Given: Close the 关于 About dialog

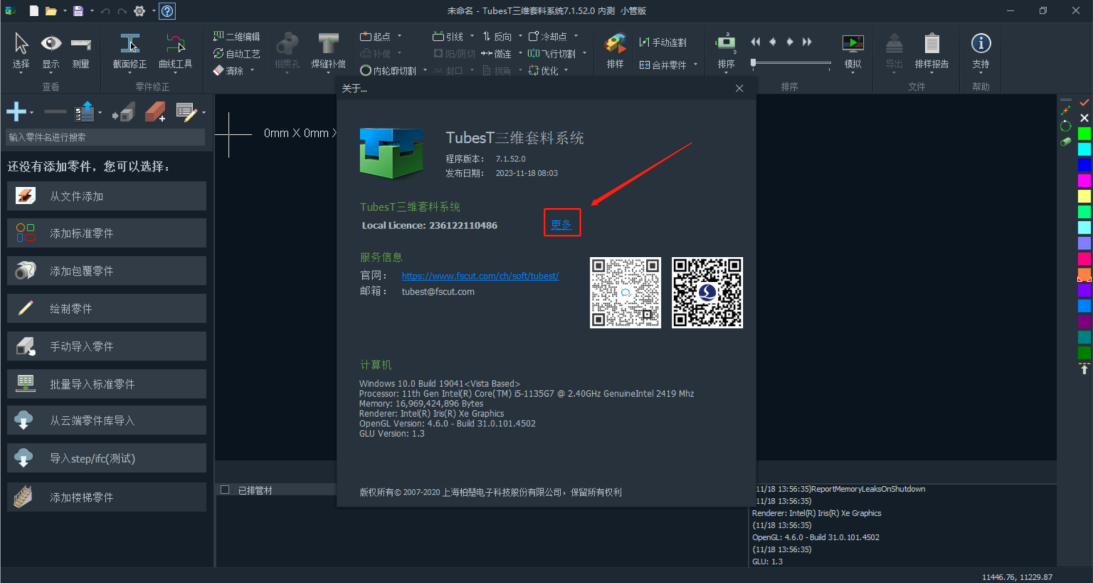Looking at the screenshot, I should [740, 89].
